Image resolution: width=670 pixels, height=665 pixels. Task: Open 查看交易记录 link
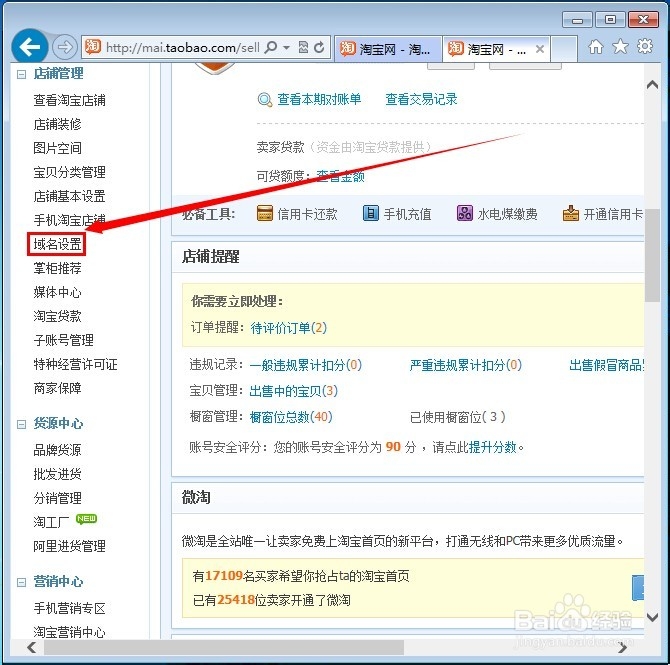pyautogui.click(x=421, y=99)
